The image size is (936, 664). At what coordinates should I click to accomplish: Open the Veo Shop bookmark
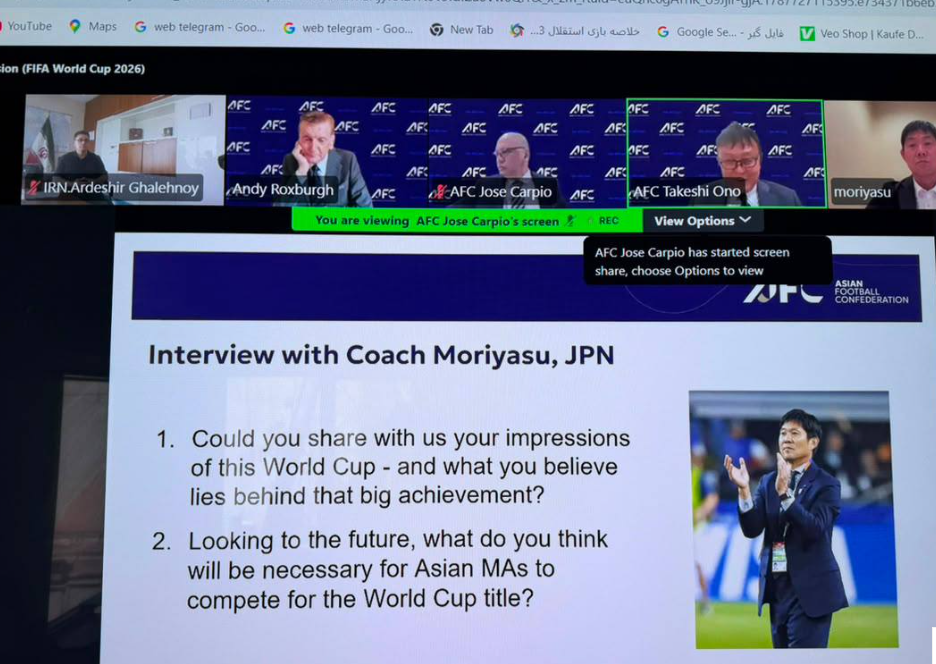[862, 34]
